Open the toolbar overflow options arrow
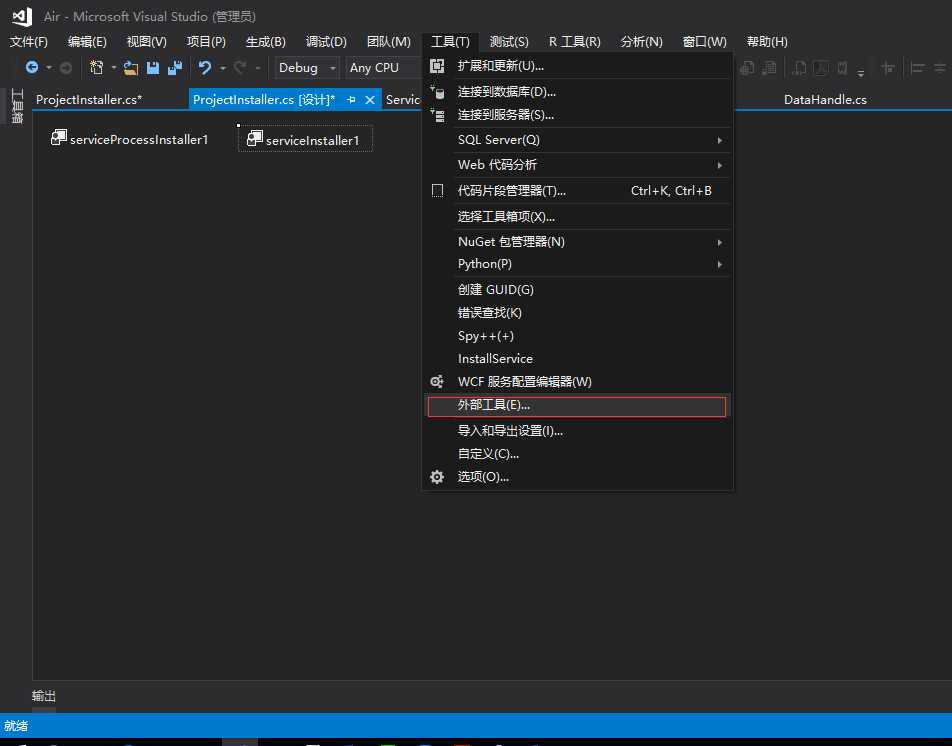This screenshot has width=952, height=746. (x=861, y=73)
